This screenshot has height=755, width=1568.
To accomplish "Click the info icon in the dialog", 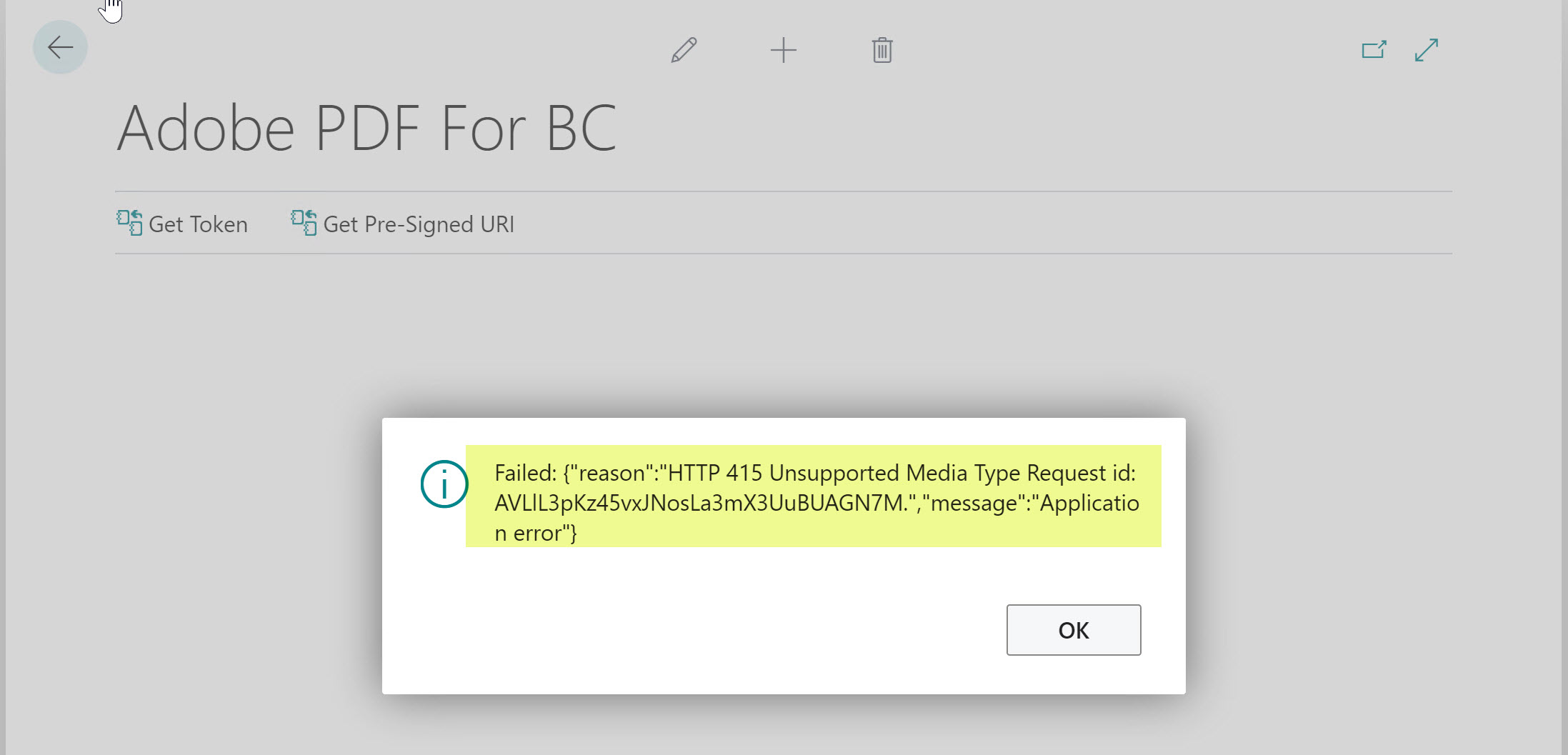I will [x=444, y=484].
